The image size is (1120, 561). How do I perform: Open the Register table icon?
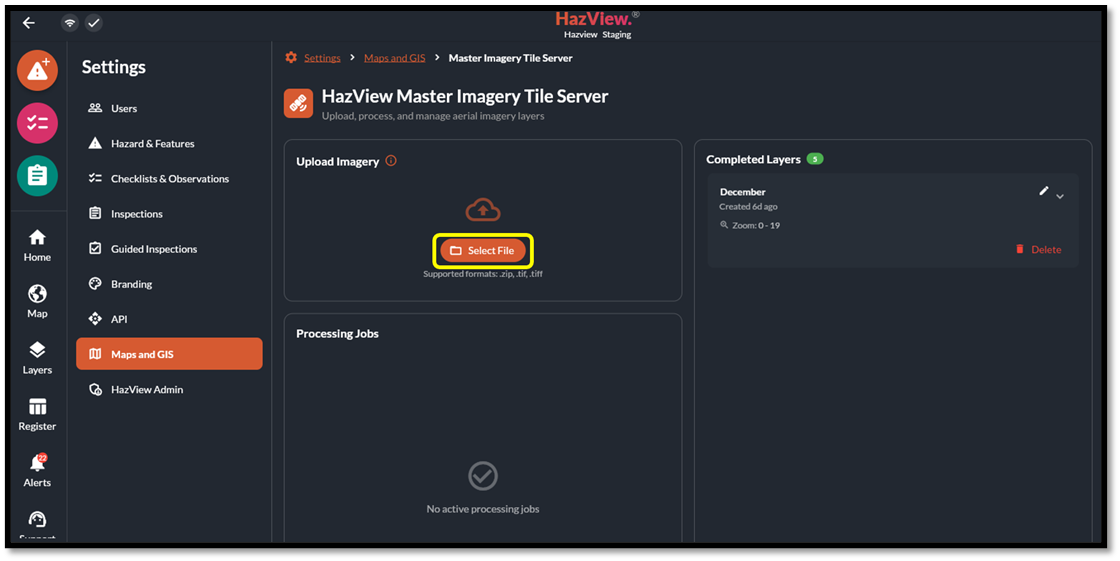(37, 414)
